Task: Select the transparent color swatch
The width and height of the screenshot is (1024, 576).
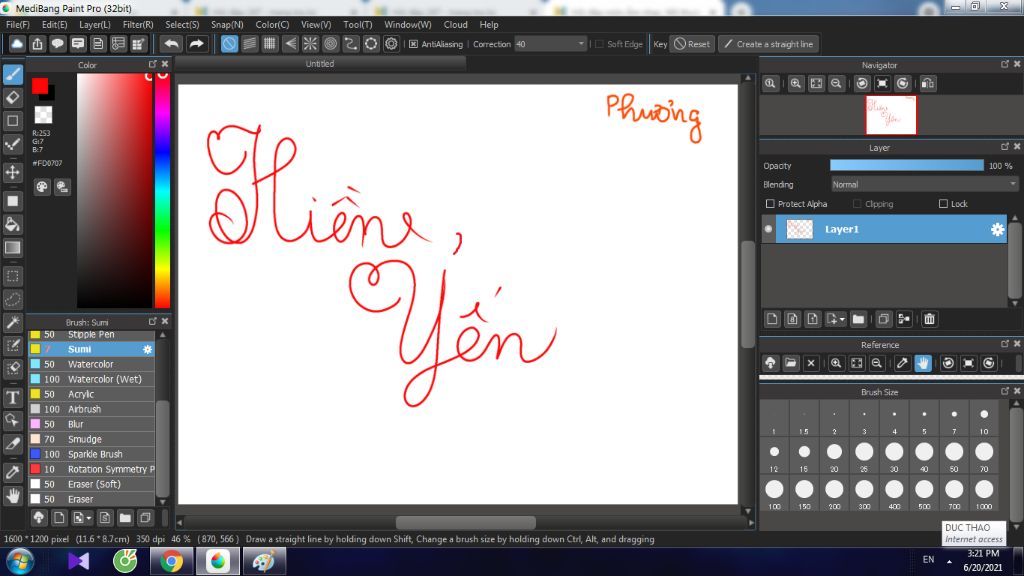Action: point(43,114)
